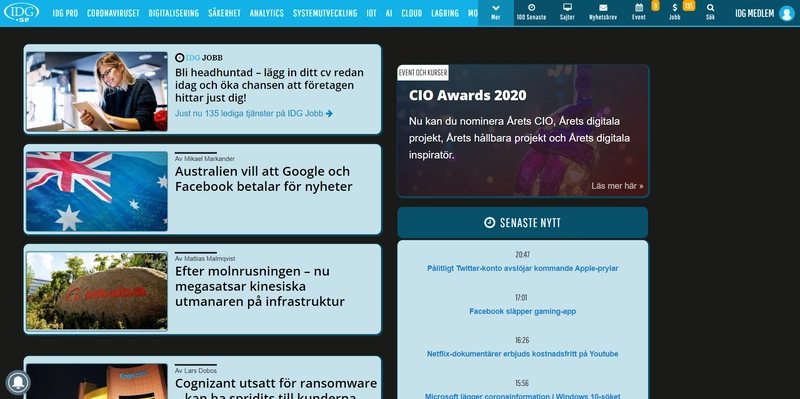
Task: Open the Cloud menu item
Action: point(412,13)
